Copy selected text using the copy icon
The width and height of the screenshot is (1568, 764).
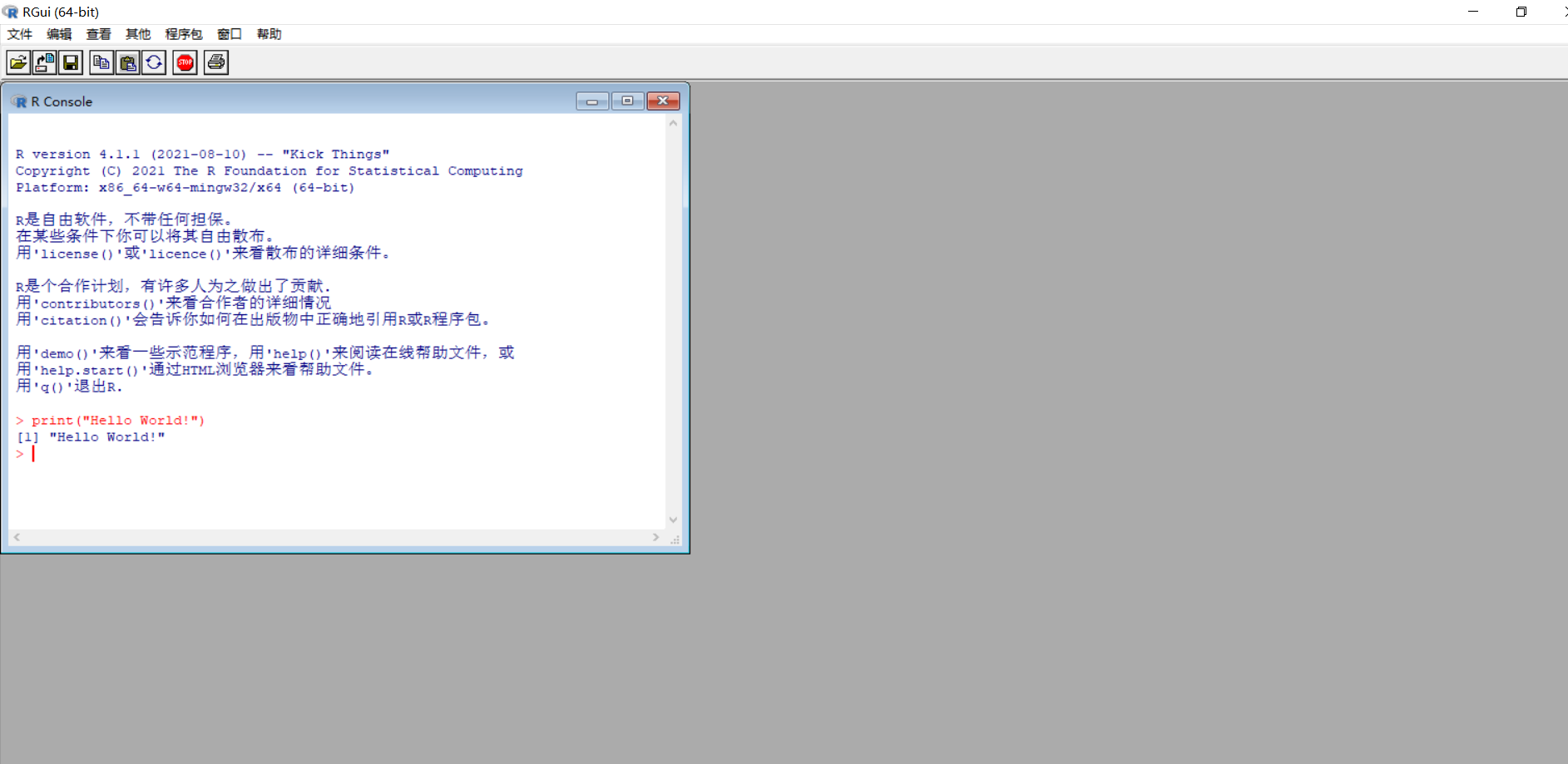pos(101,62)
